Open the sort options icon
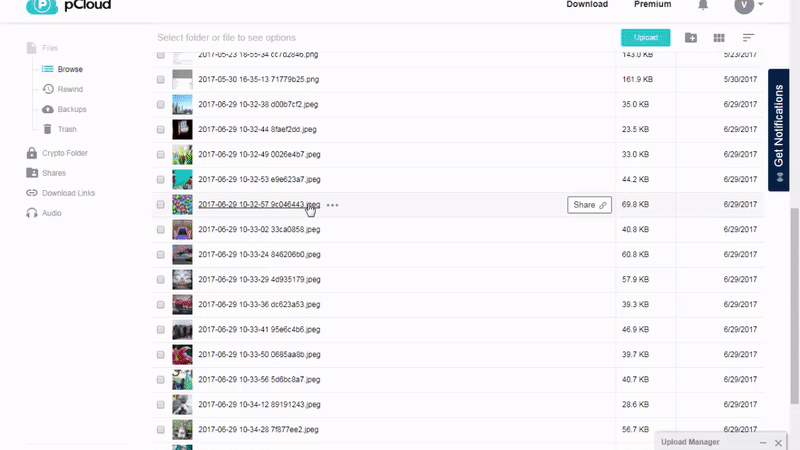This screenshot has height=450, width=800. 748,38
